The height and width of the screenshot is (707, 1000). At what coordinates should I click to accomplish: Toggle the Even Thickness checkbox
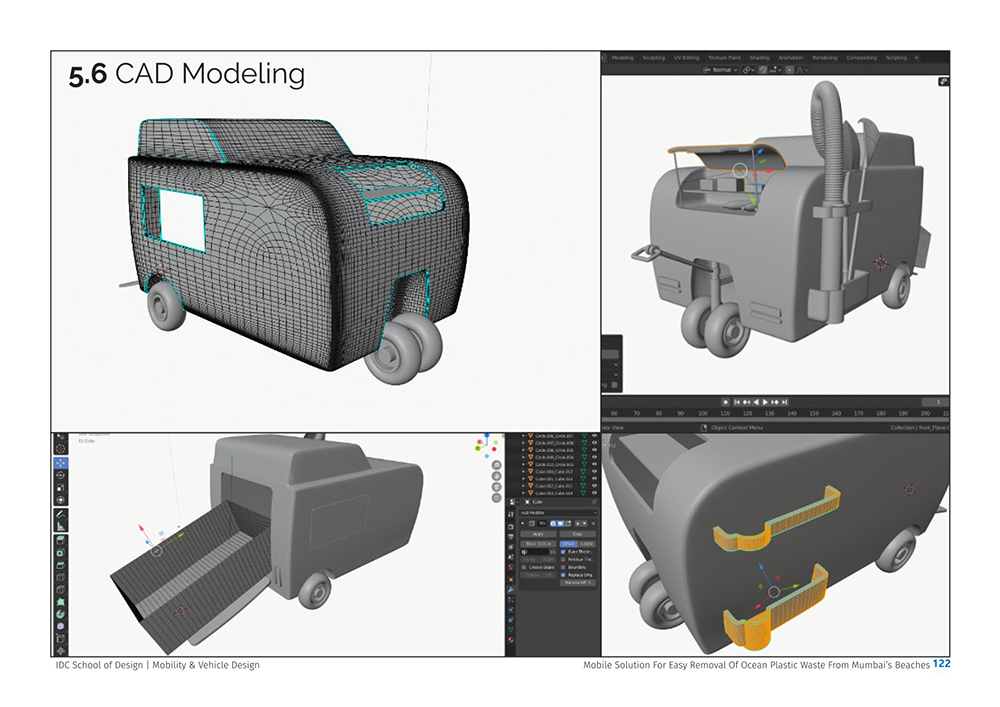point(563,551)
